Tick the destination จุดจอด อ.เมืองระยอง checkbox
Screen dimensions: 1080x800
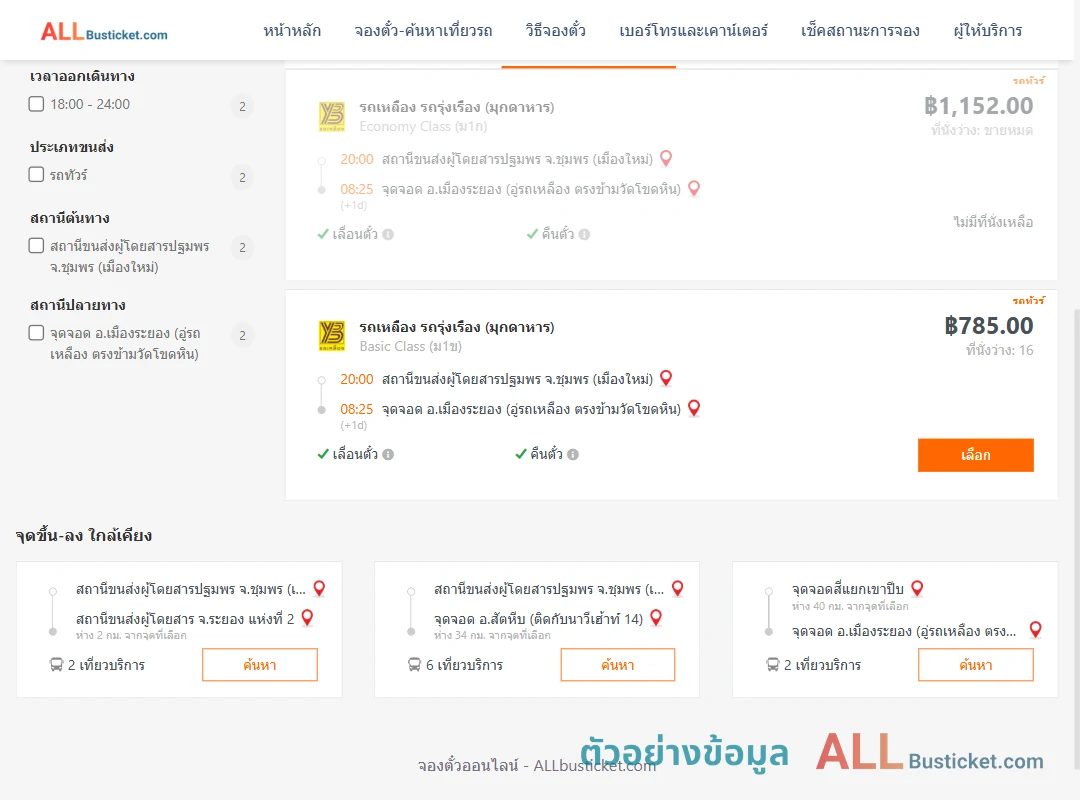37,333
